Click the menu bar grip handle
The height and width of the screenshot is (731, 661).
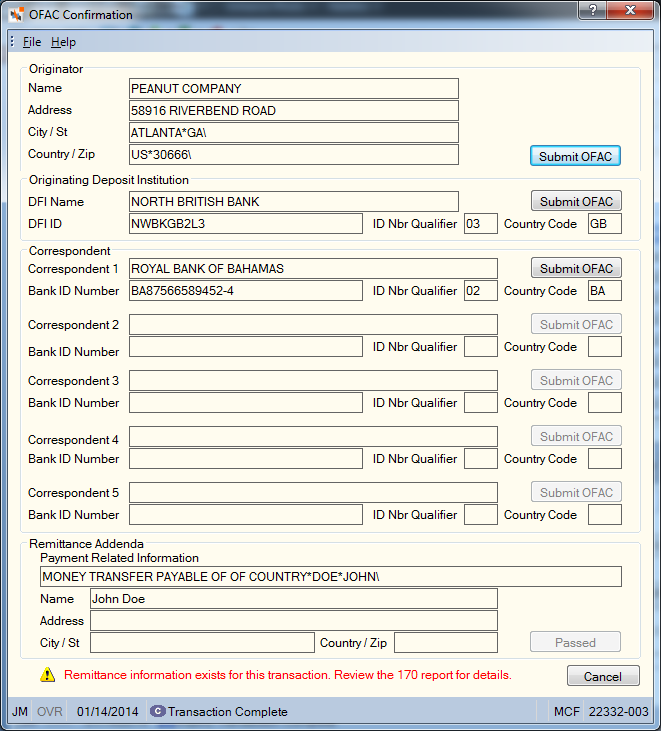[x=12, y=41]
